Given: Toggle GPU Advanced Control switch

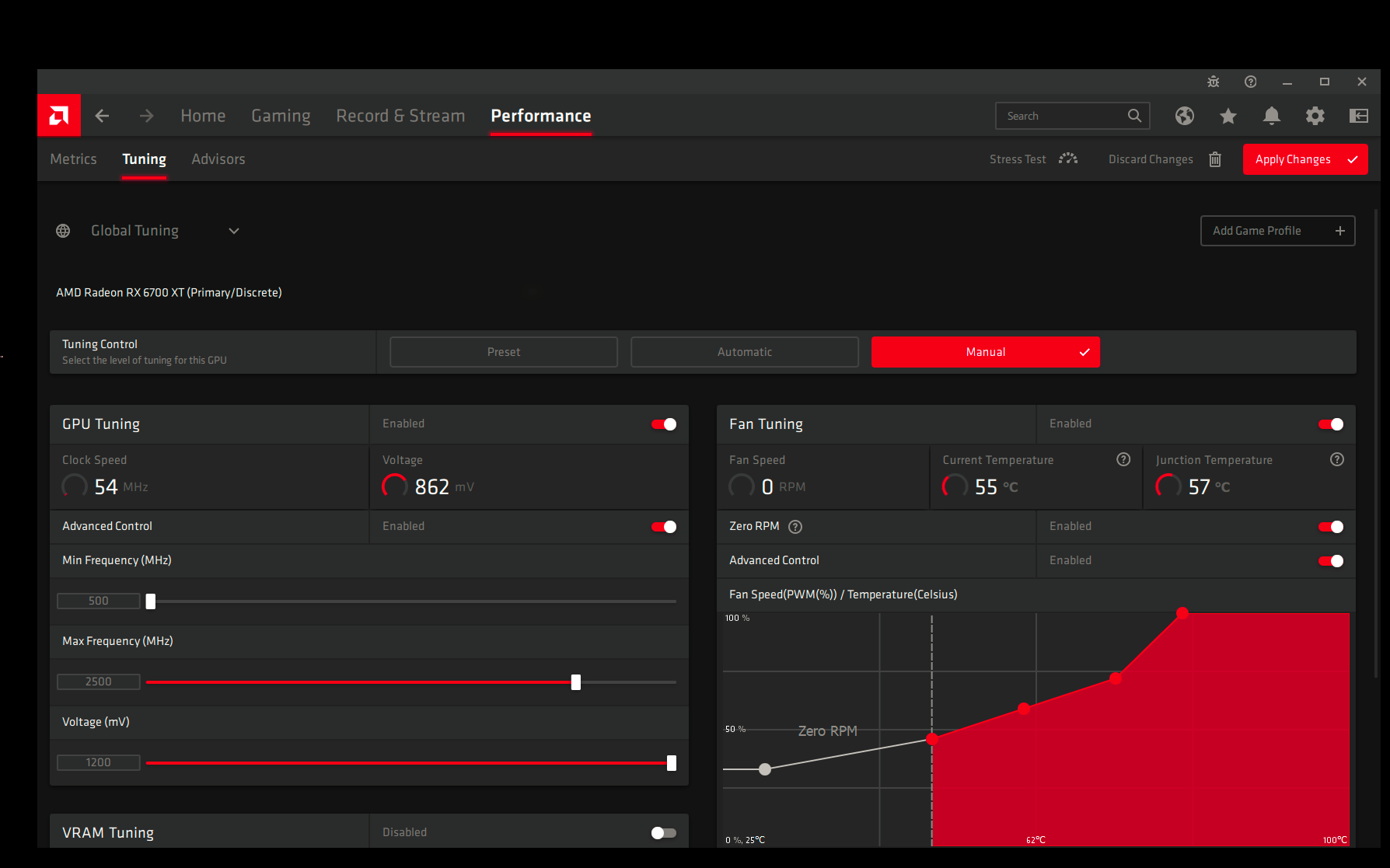Looking at the screenshot, I should coord(664,527).
